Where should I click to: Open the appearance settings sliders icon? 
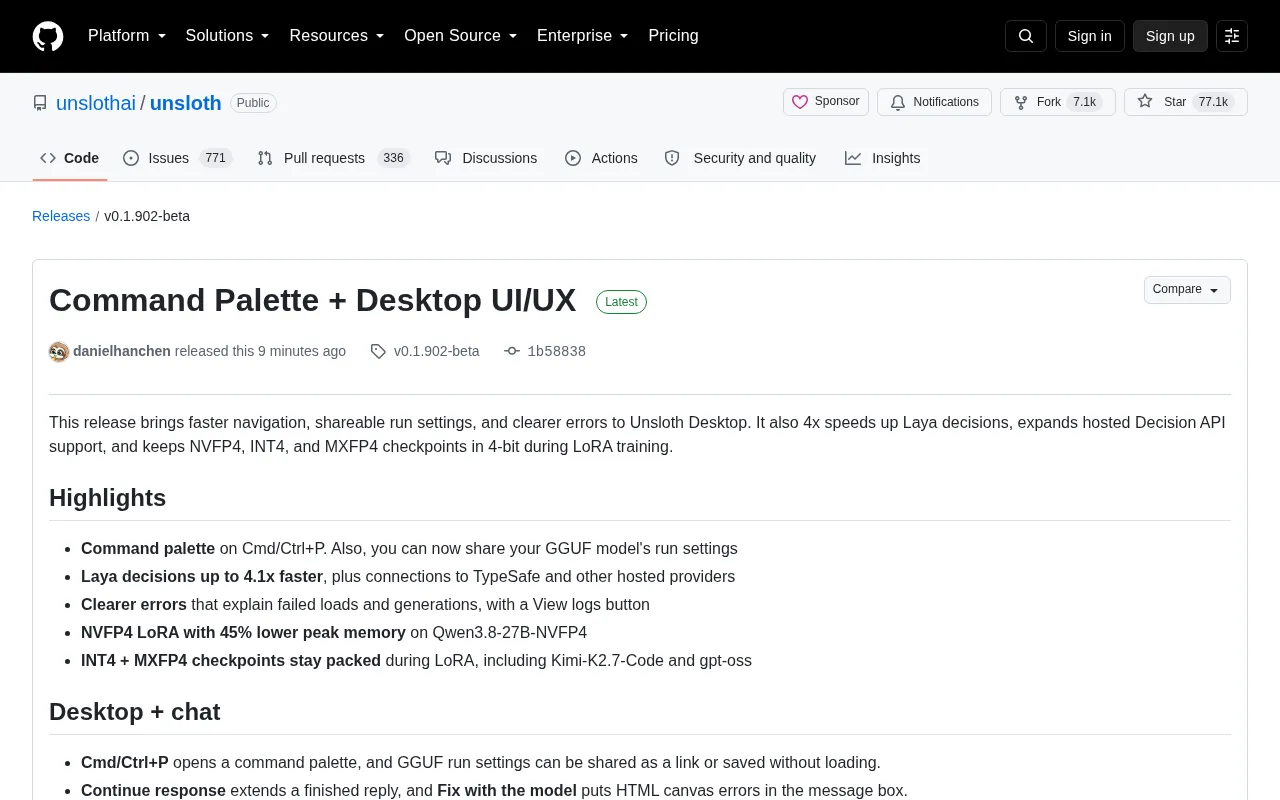click(1232, 36)
